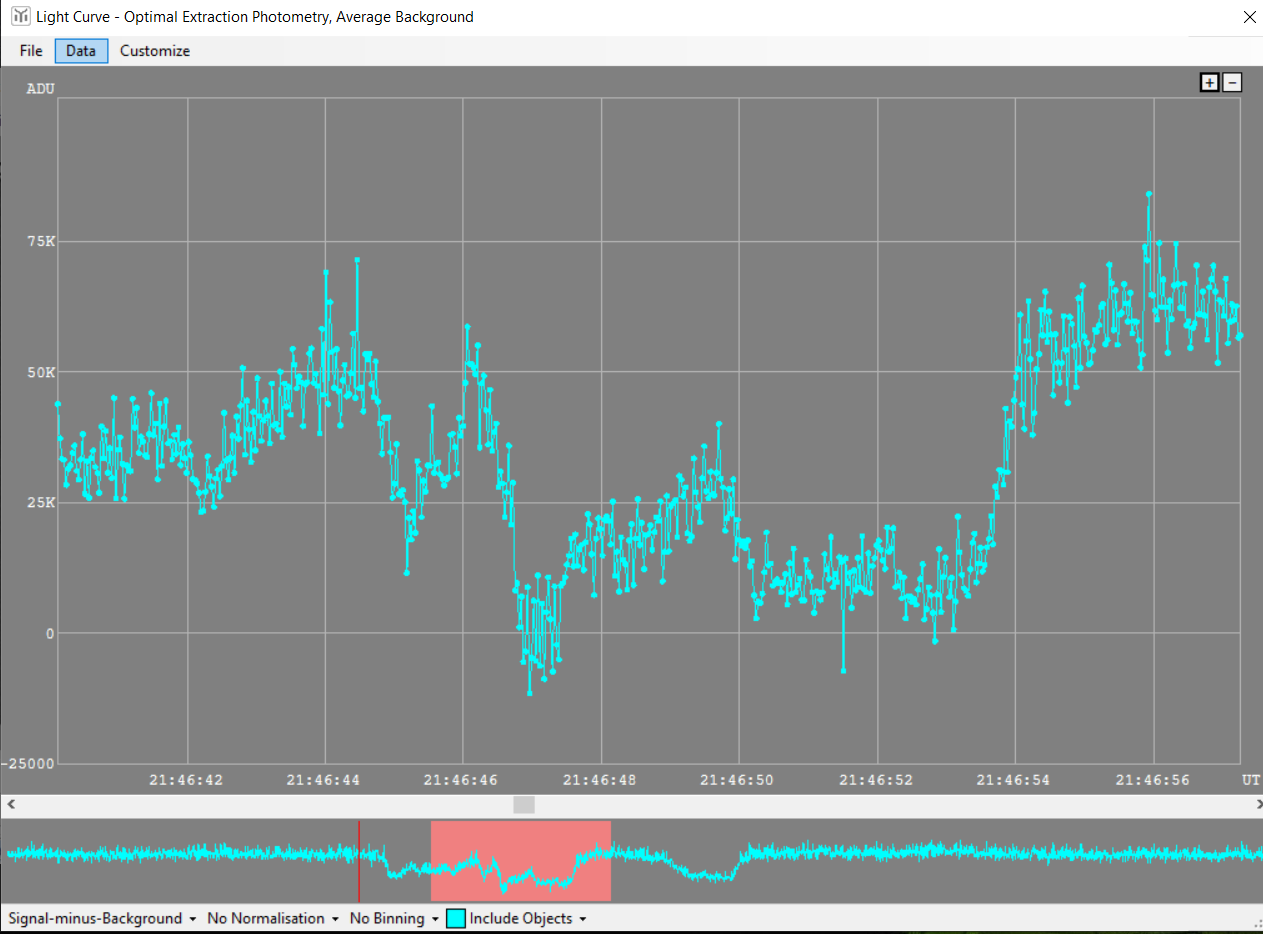This screenshot has width=1263, height=934.
Task: Click the horizontal scrollbar thumb
Action: pos(524,804)
